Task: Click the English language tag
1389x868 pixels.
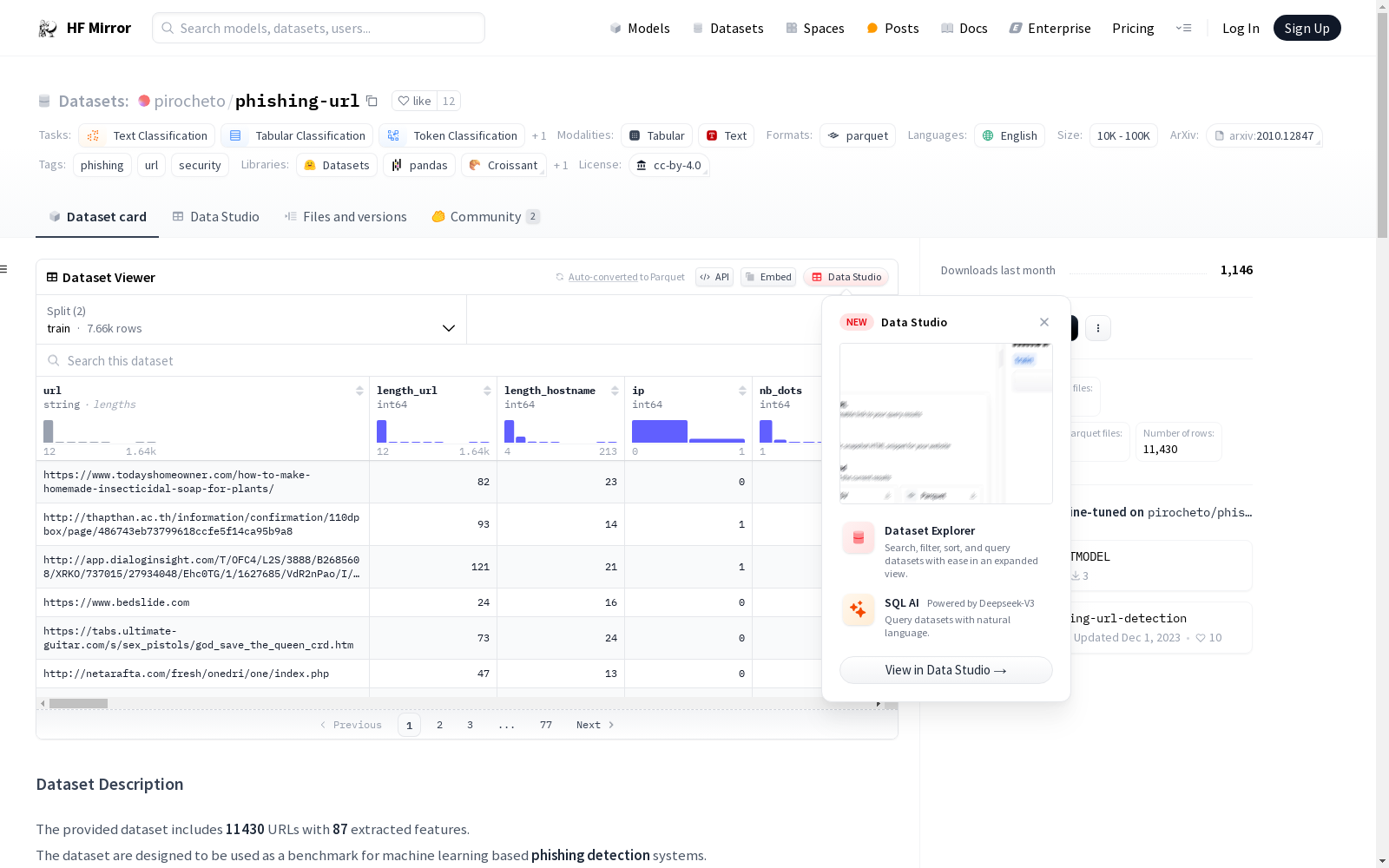Action: click(x=1010, y=135)
